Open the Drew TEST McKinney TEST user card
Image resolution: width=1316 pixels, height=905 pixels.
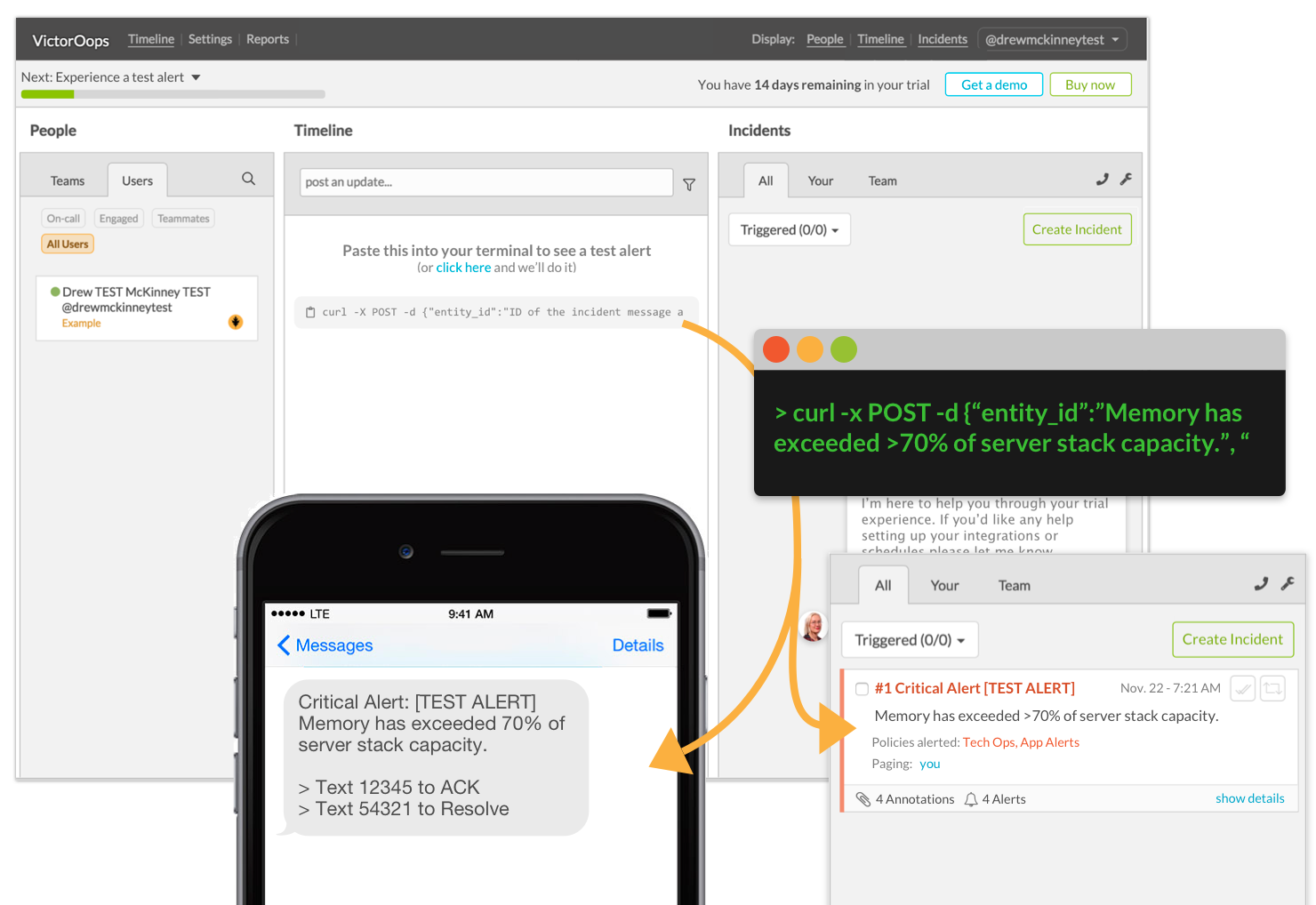tap(147, 308)
